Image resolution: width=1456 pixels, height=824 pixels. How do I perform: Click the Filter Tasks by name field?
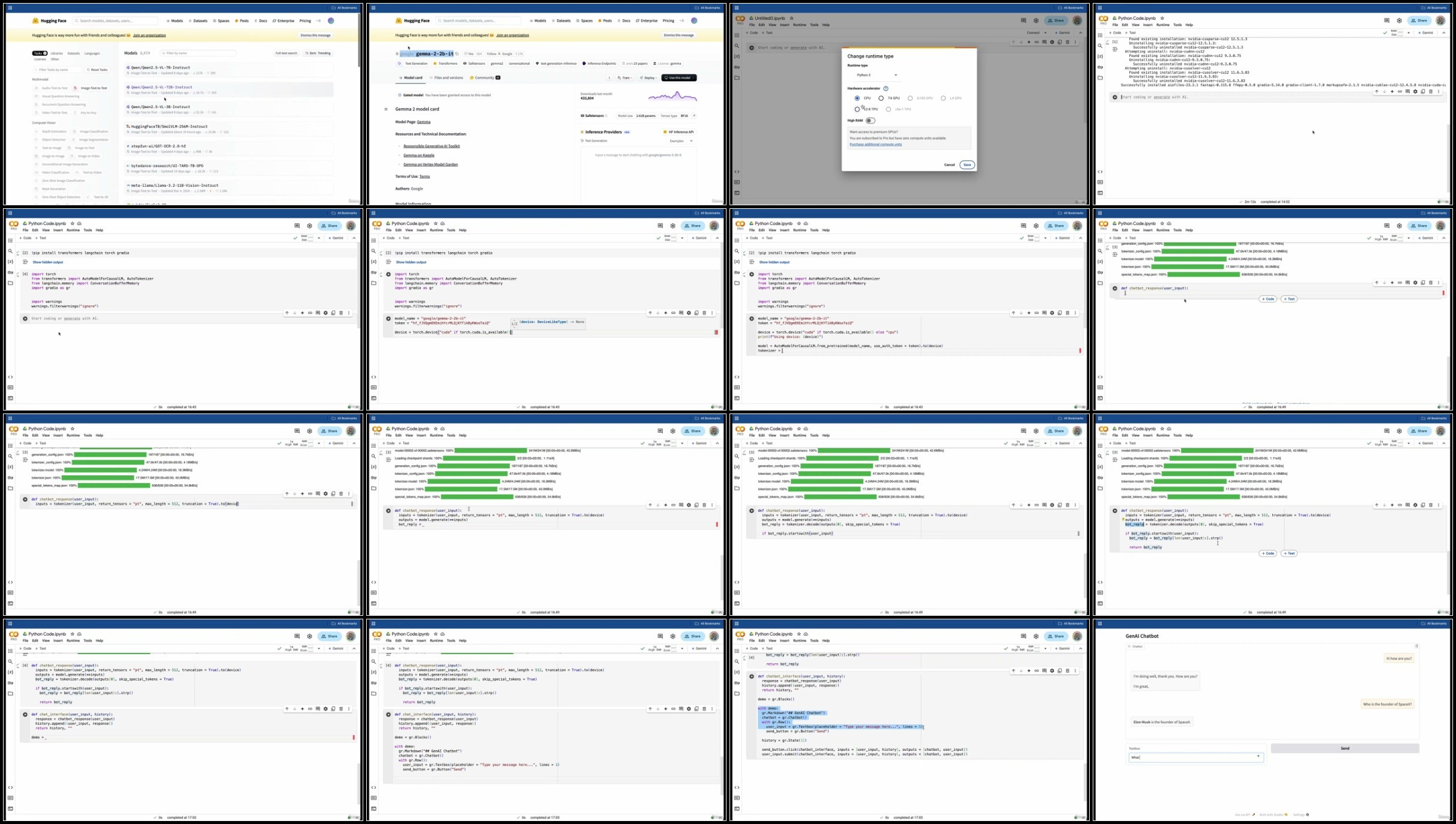click(58, 70)
